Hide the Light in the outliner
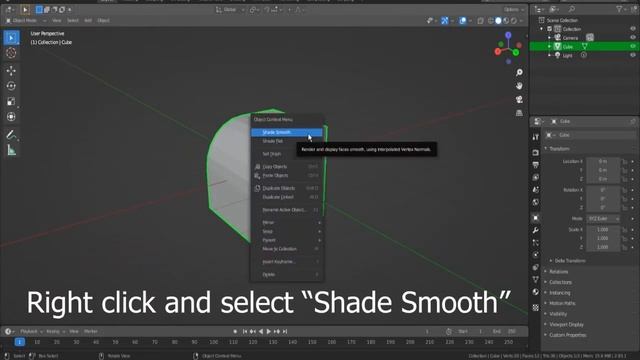Image resolution: width=640 pixels, height=360 pixels. (x=633, y=56)
